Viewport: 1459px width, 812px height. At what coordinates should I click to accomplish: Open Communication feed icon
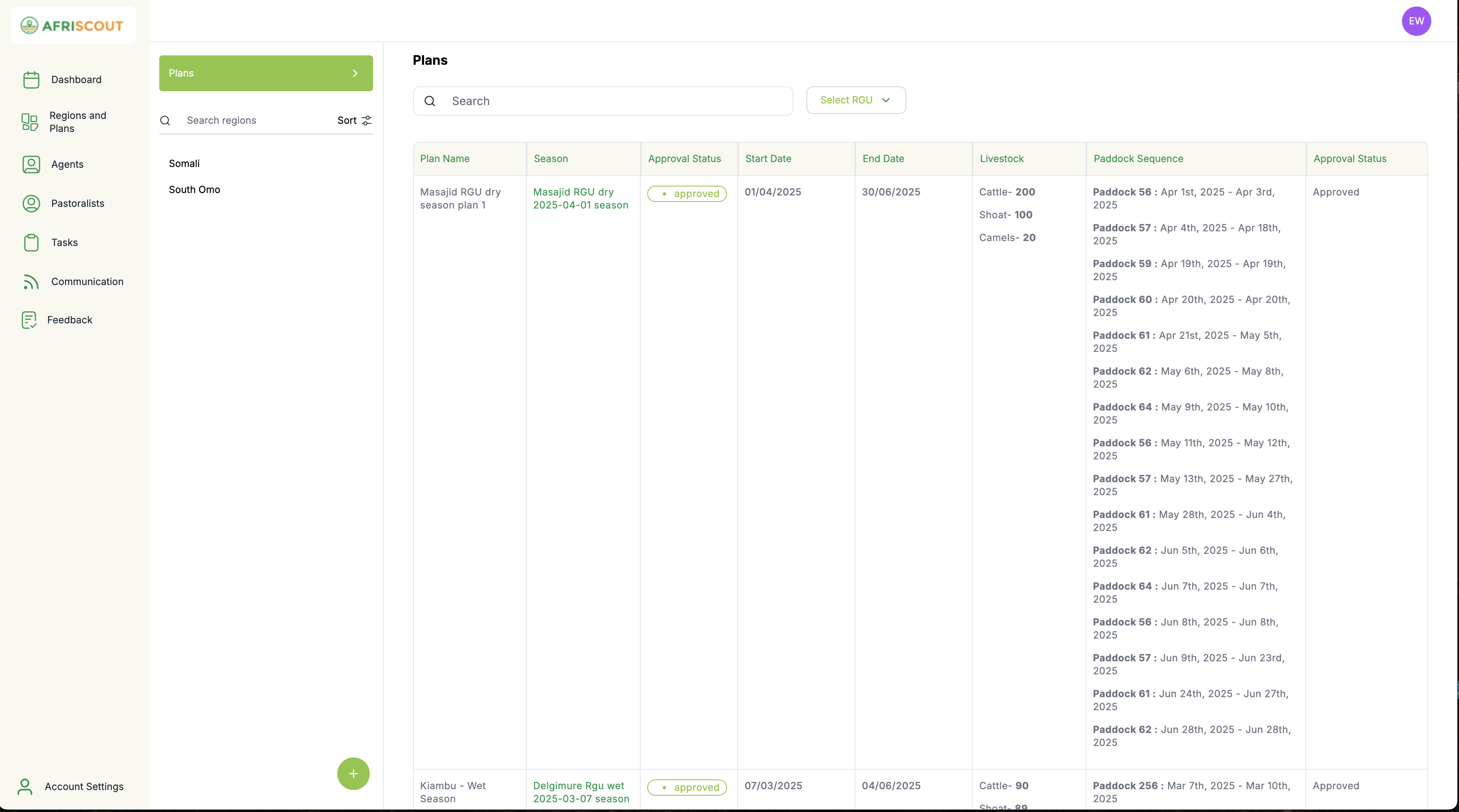tap(31, 281)
